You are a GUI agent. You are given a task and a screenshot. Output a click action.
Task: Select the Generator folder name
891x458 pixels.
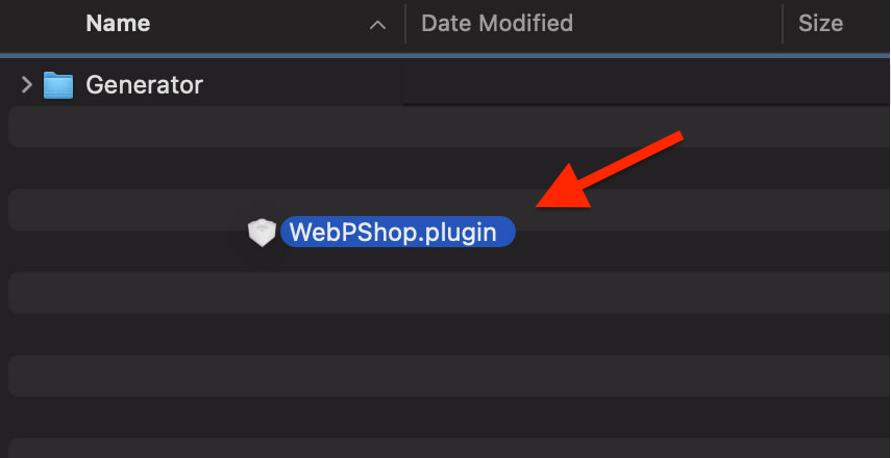144,86
